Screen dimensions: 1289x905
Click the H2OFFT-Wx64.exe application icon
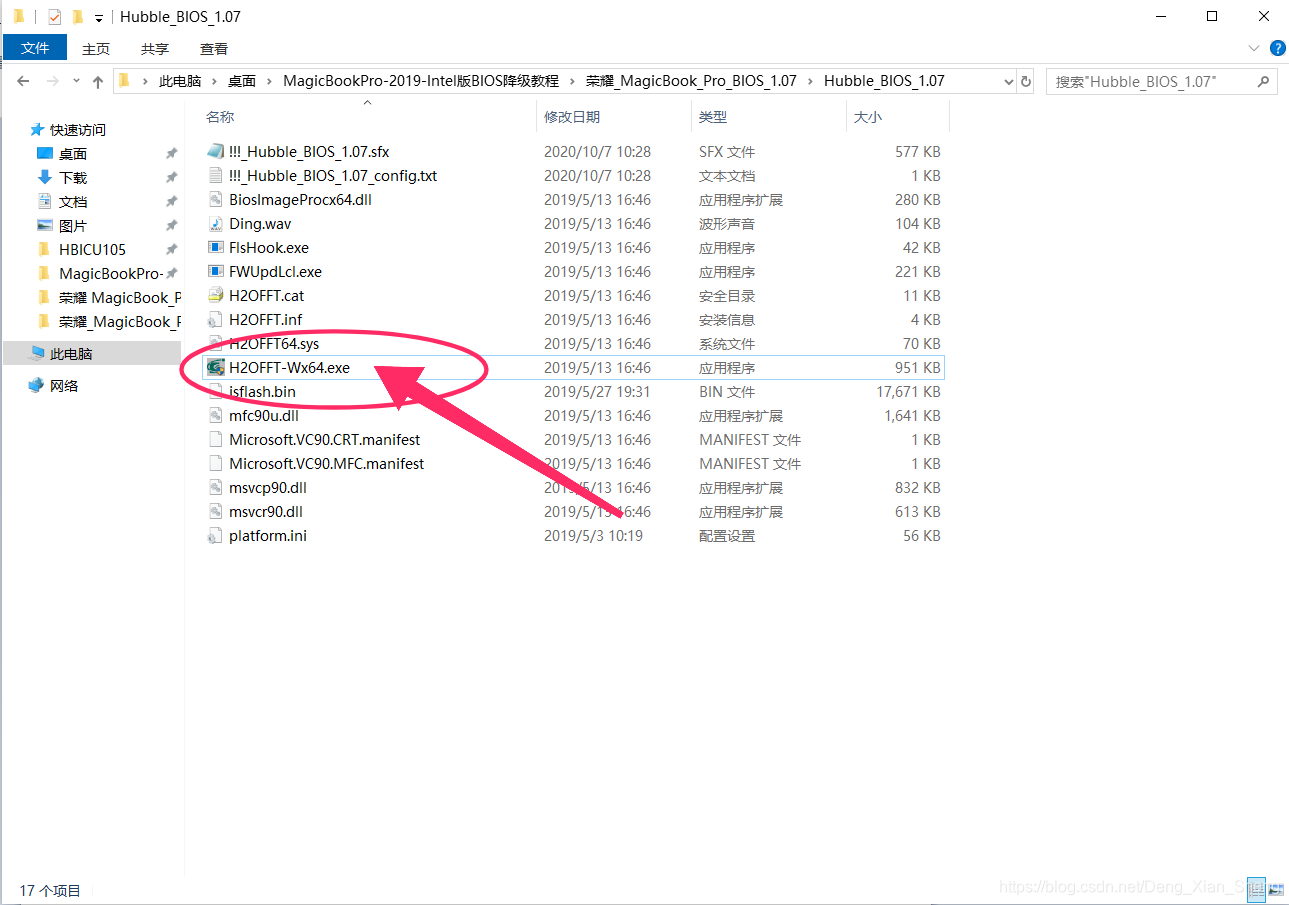[x=215, y=368]
